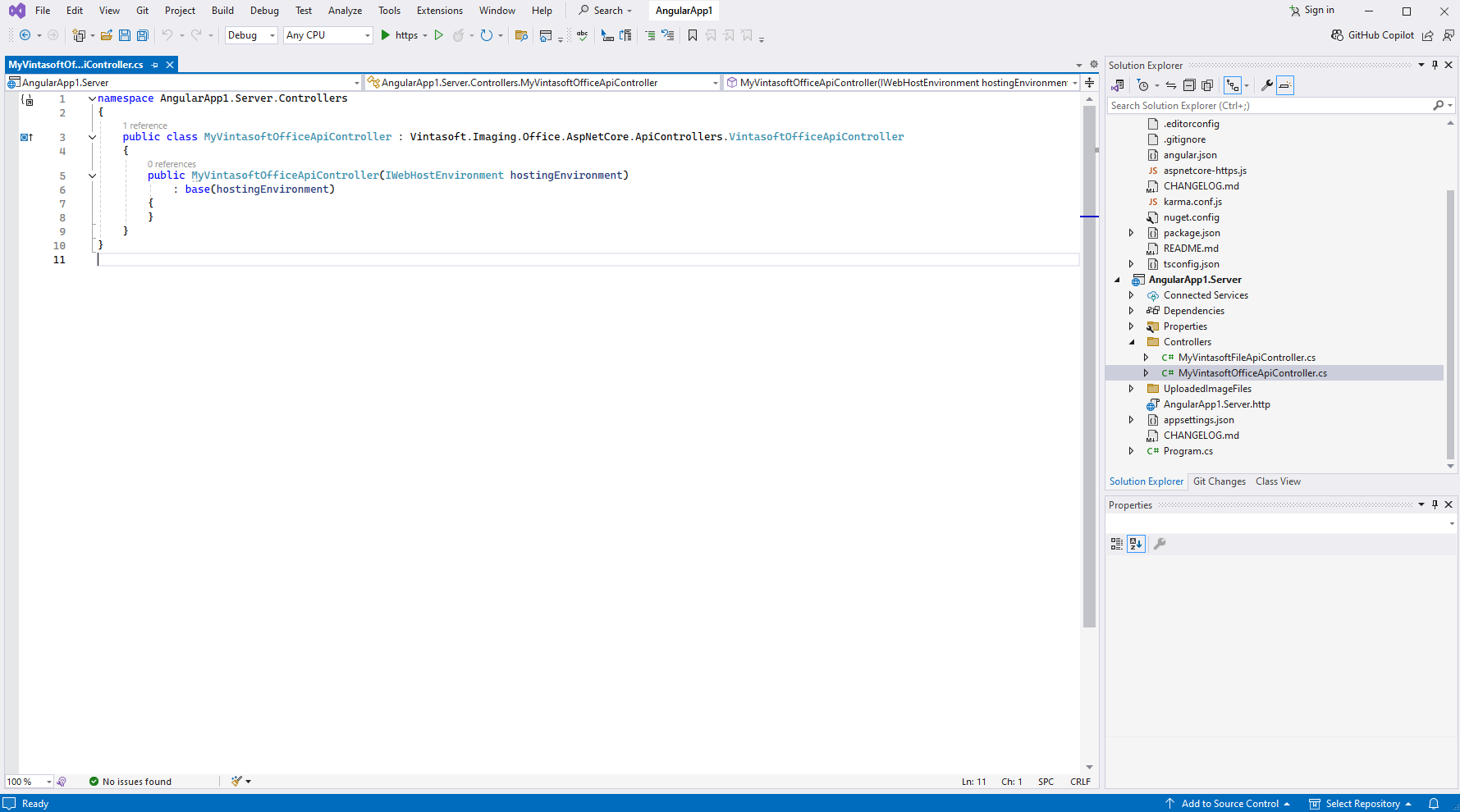1460x812 pixels.
Task: Click Collapse All in Solution Explorer toolbar
Action: [1189, 85]
